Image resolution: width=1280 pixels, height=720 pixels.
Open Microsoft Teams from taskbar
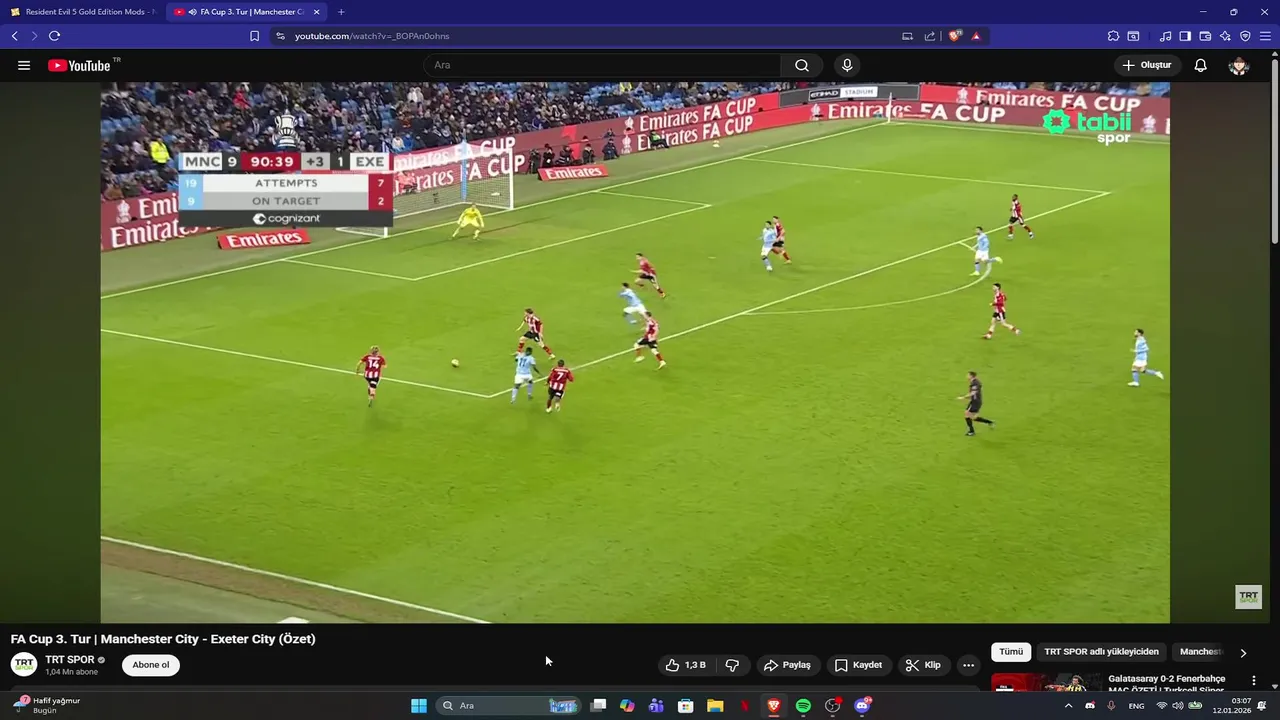[656, 706]
